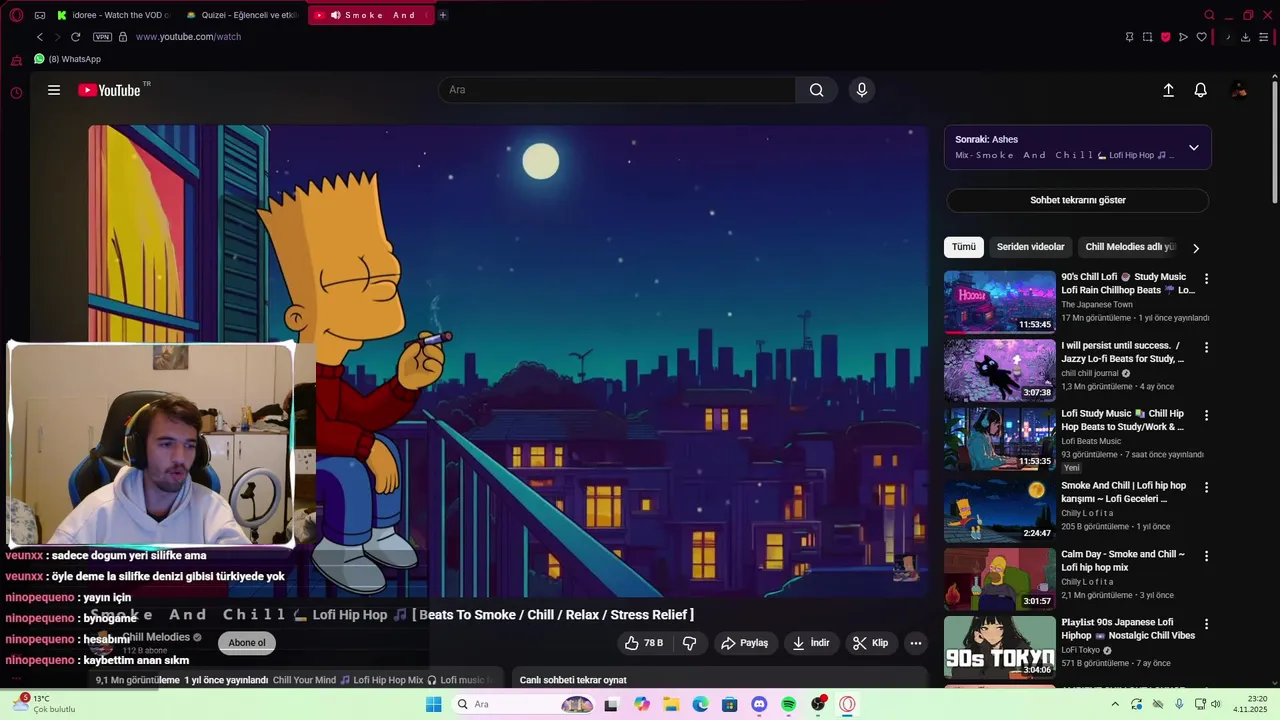The width and height of the screenshot is (1280, 720).
Task: Open 90's Chill Lofi video thumbnail
Action: click(1000, 302)
